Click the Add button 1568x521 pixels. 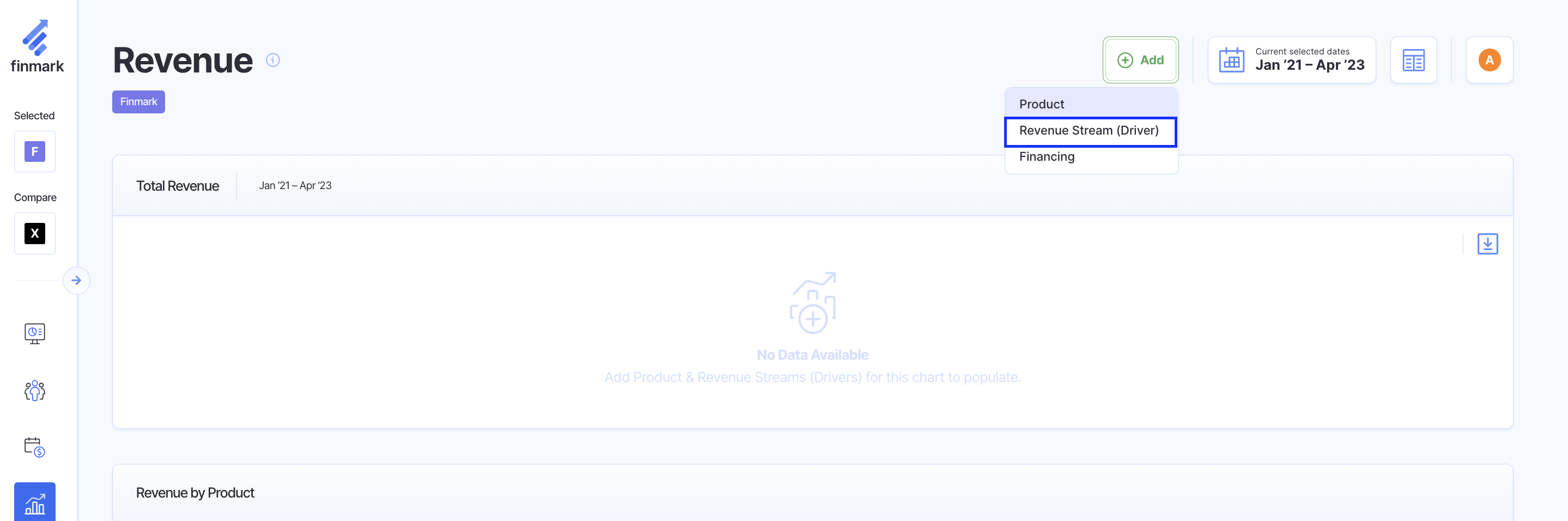click(1140, 60)
